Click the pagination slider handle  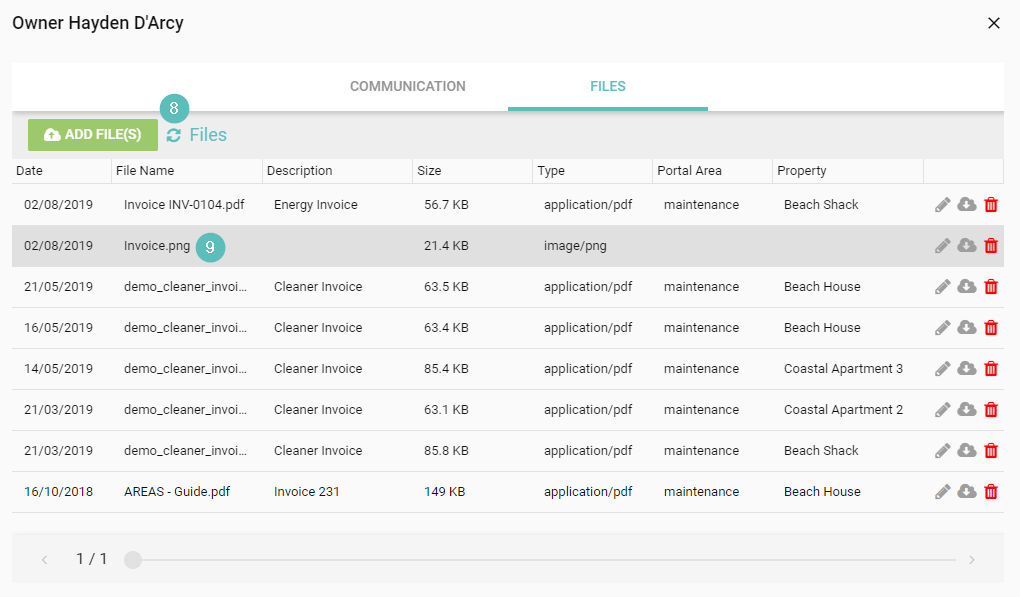[x=133, y=560]
